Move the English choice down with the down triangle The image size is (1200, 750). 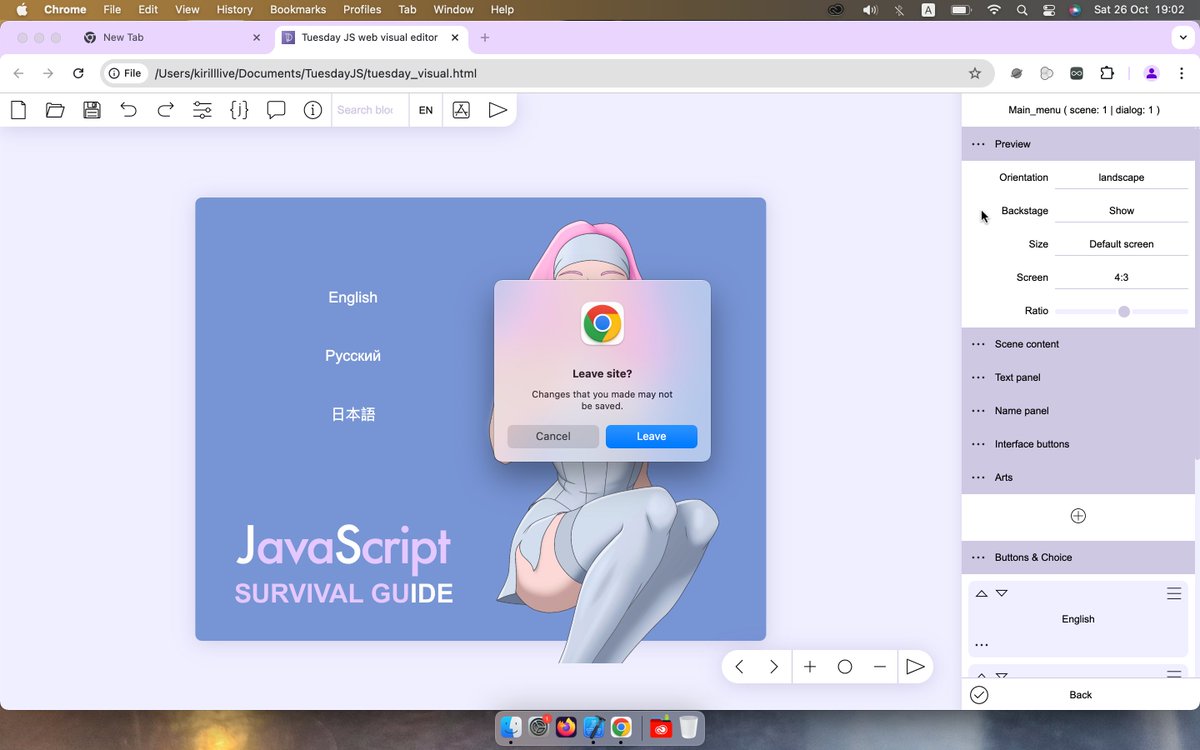pos(1001,594)
